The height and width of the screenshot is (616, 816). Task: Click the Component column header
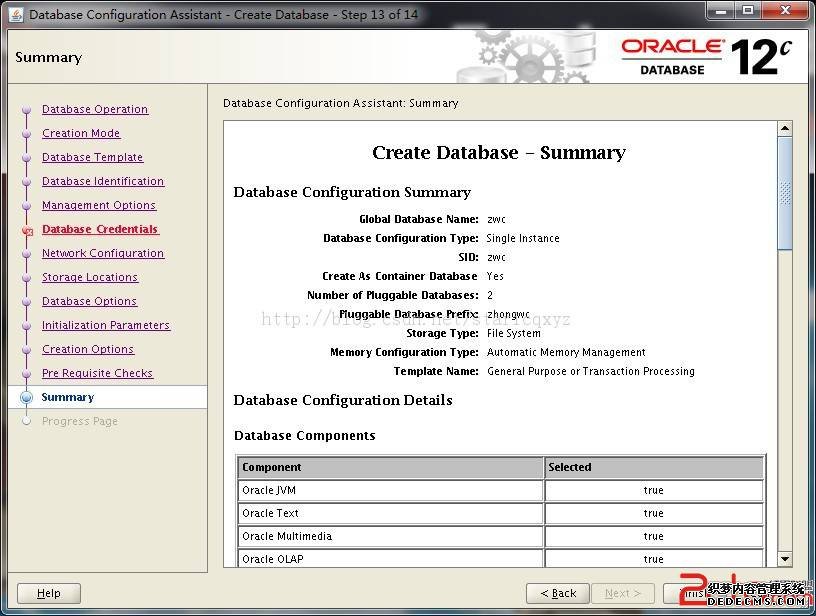point(391,467)
